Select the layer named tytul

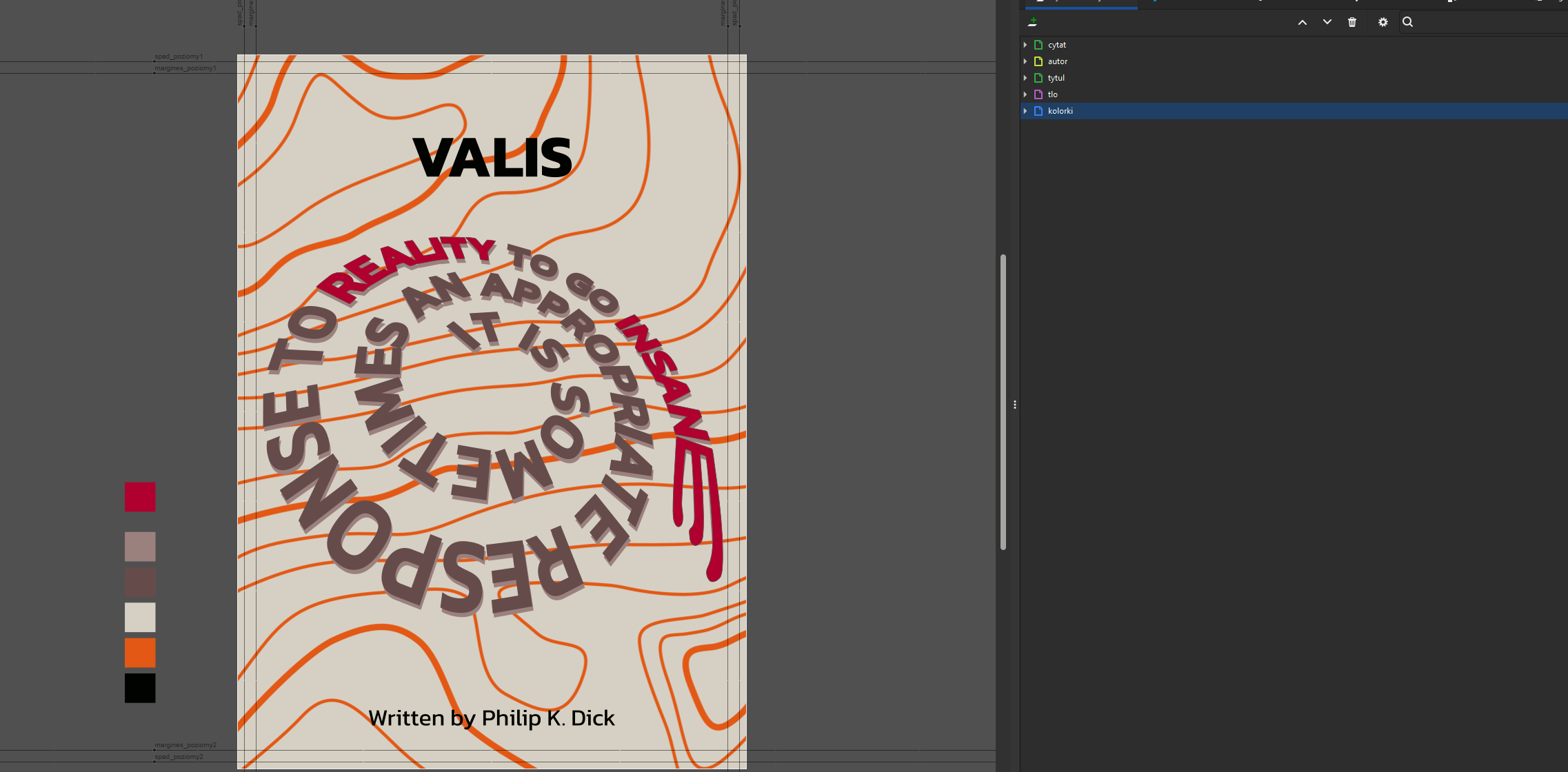click(1294, 78)
